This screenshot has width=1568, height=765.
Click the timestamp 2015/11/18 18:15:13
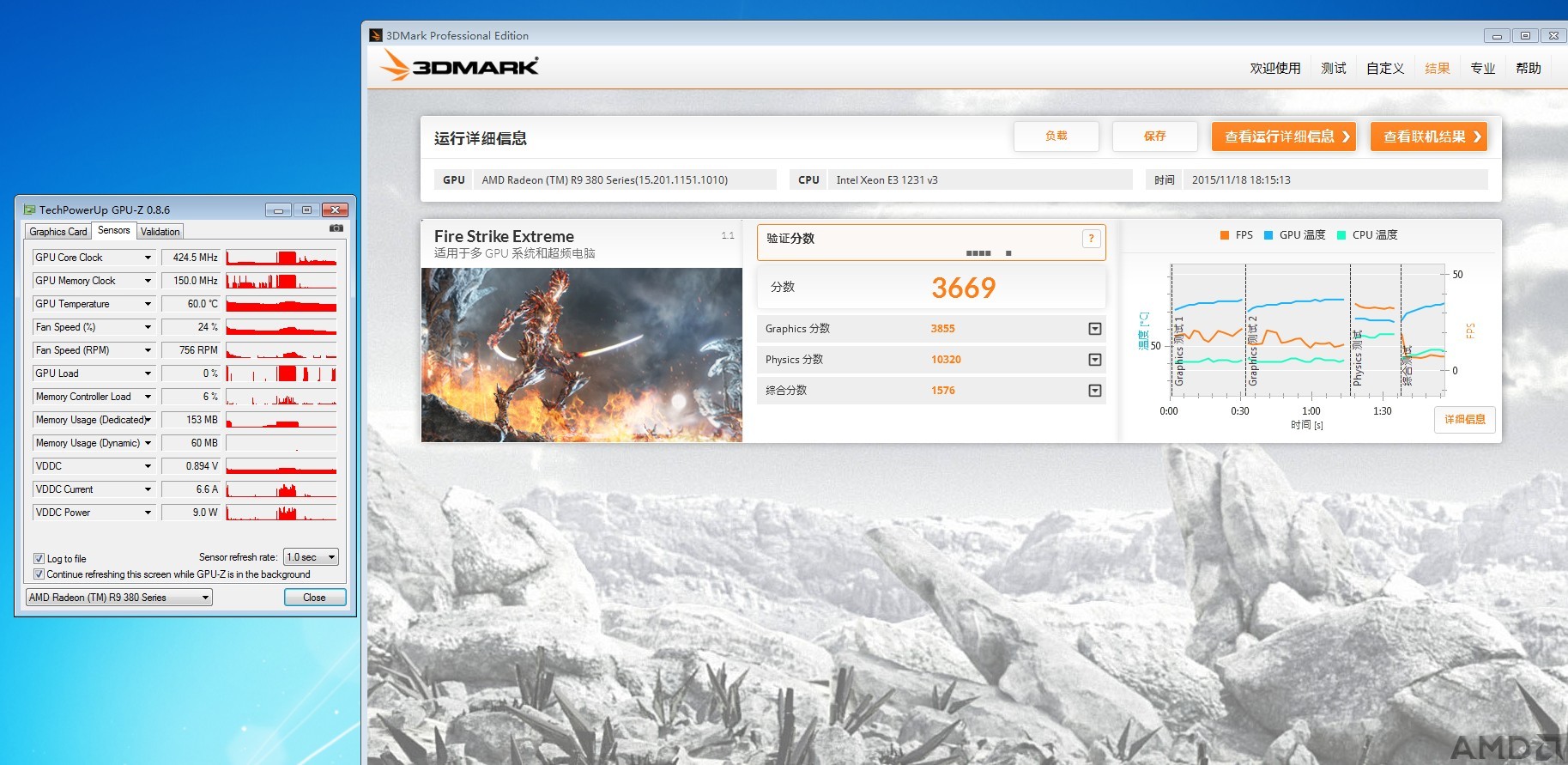tap(1241, 180)
